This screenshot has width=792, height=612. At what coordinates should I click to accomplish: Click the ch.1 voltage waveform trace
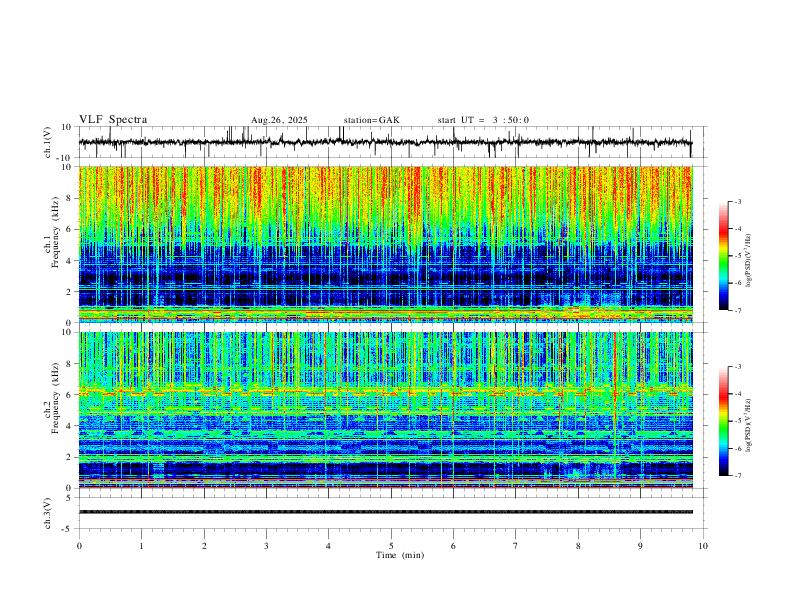(x=385, y=142)
